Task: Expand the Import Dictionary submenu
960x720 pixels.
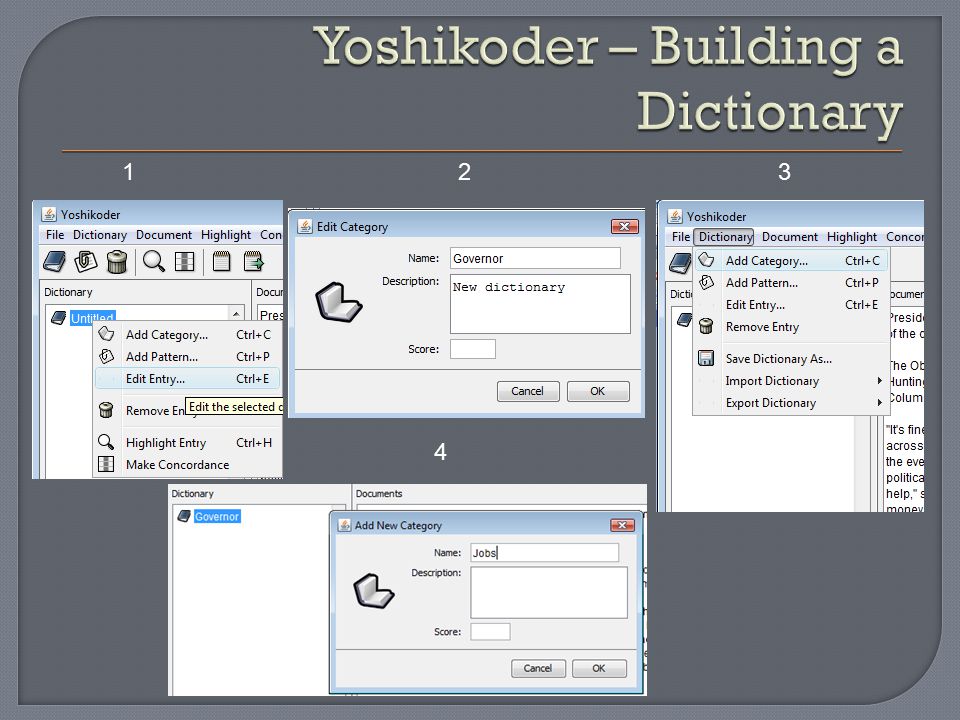Action: click(x=791, y=380)
